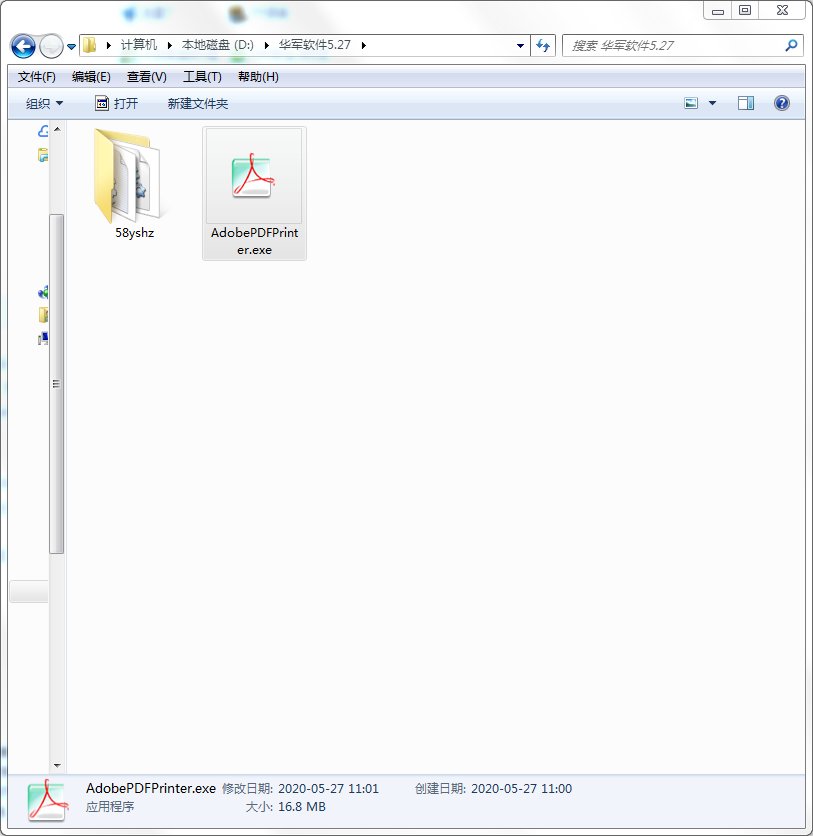Image resolution: width=813 pixels, height=836 pixels.
Task: Click the change view icon
Action: click(691, 103)
